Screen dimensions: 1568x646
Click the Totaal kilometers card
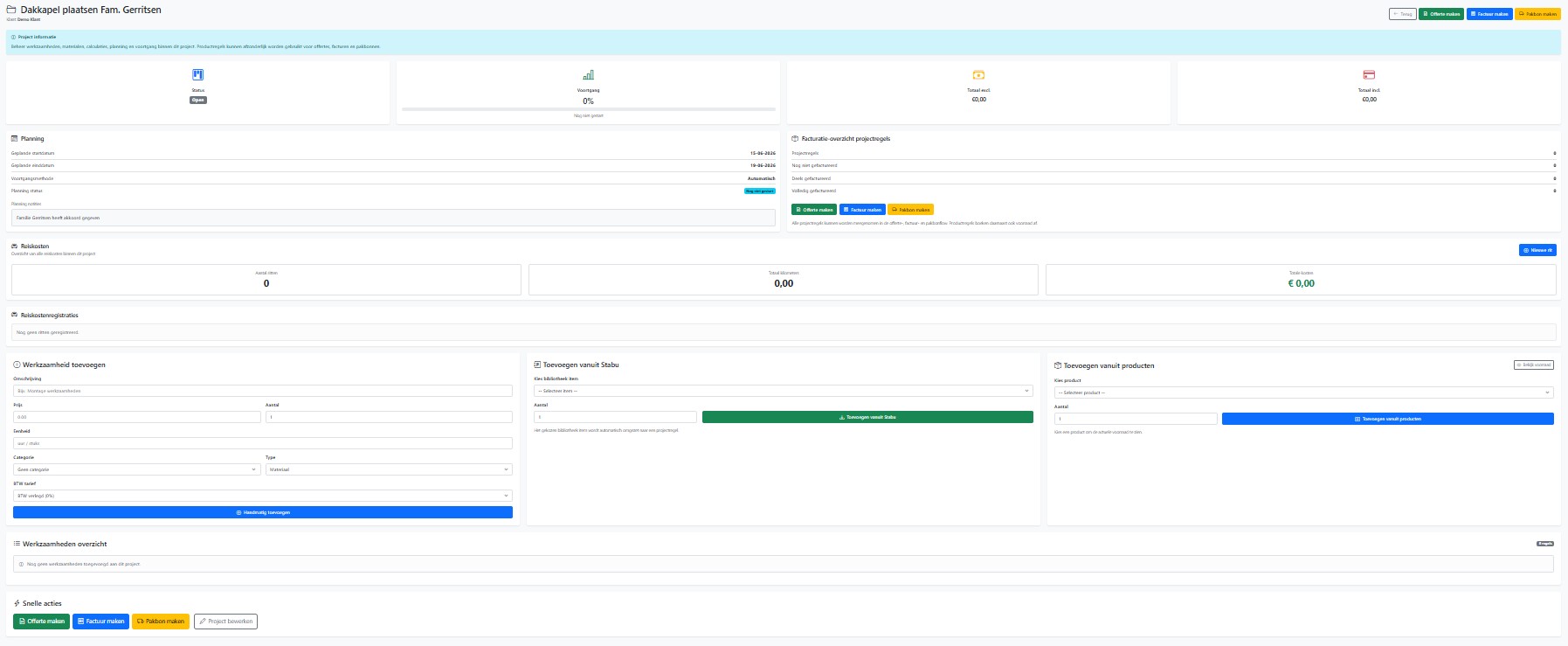click(784, 280)
